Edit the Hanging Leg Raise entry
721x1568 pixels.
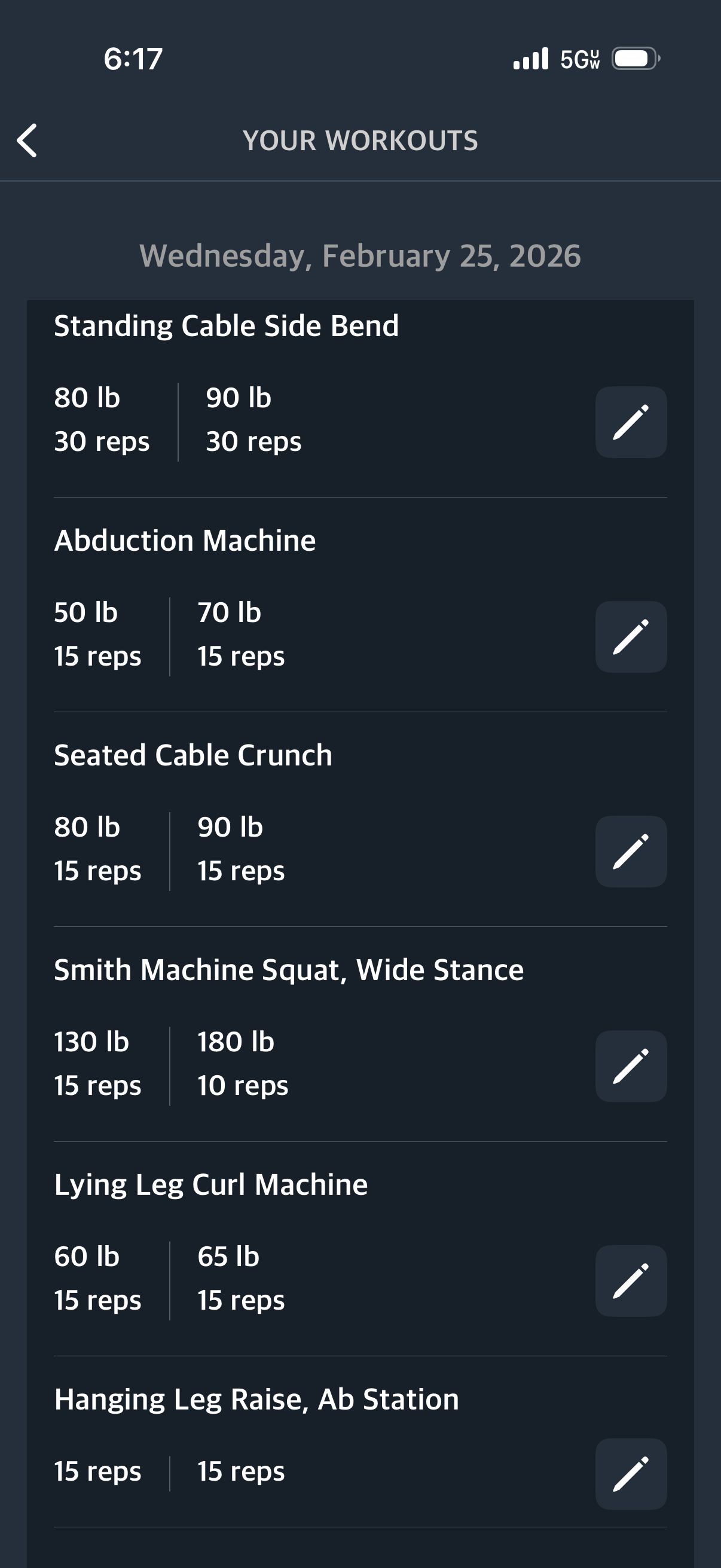click(x=630, y=1474)
